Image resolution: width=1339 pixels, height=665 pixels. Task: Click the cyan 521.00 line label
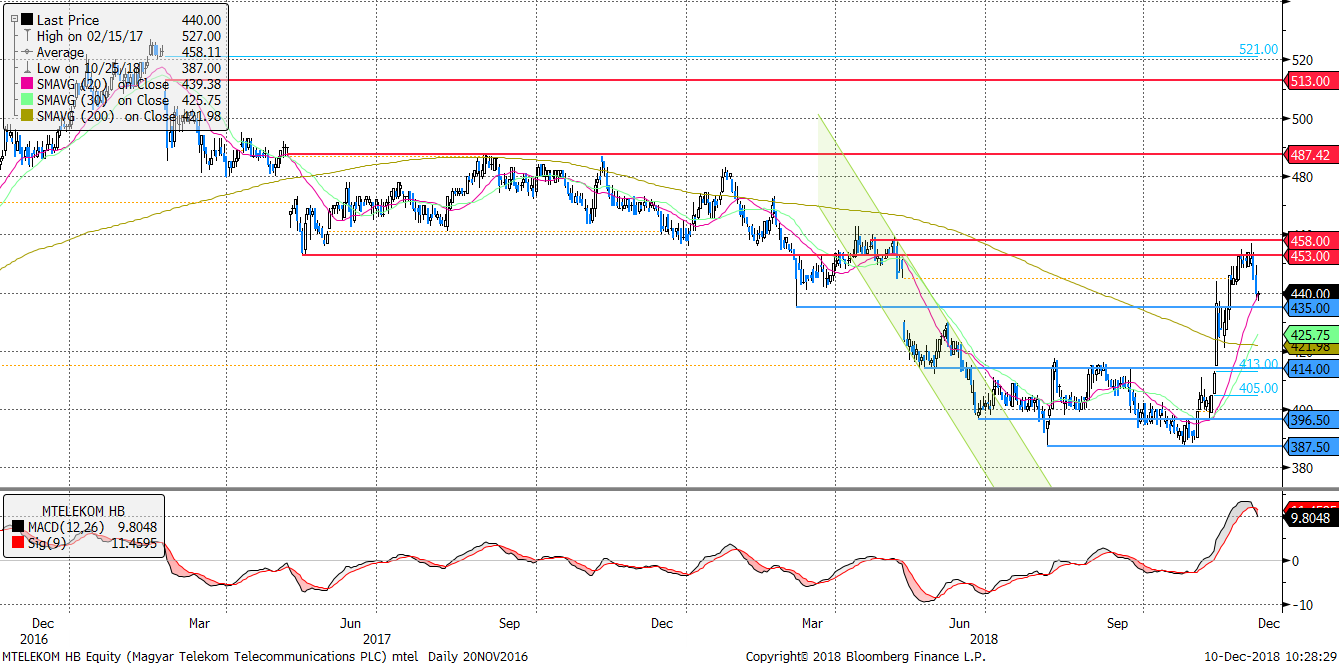(x=1258, y=49)
